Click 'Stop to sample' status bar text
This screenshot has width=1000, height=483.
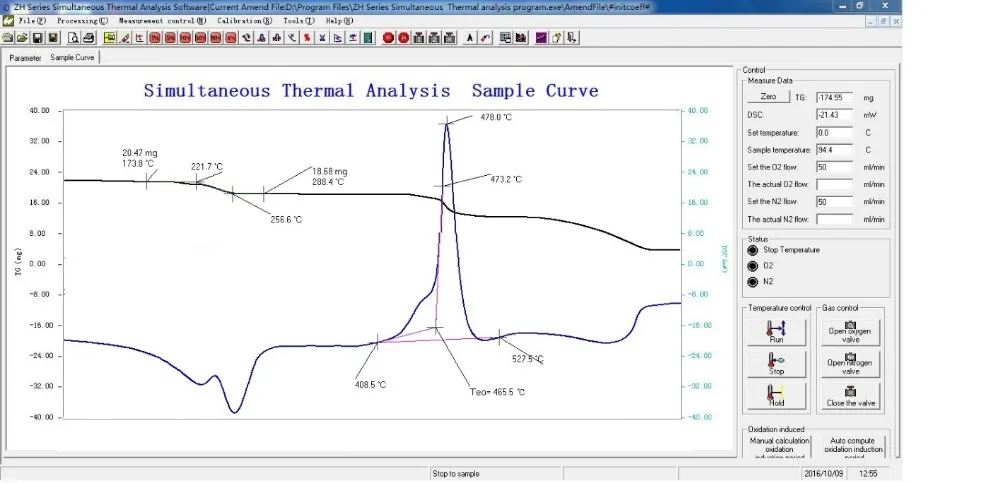456,474
